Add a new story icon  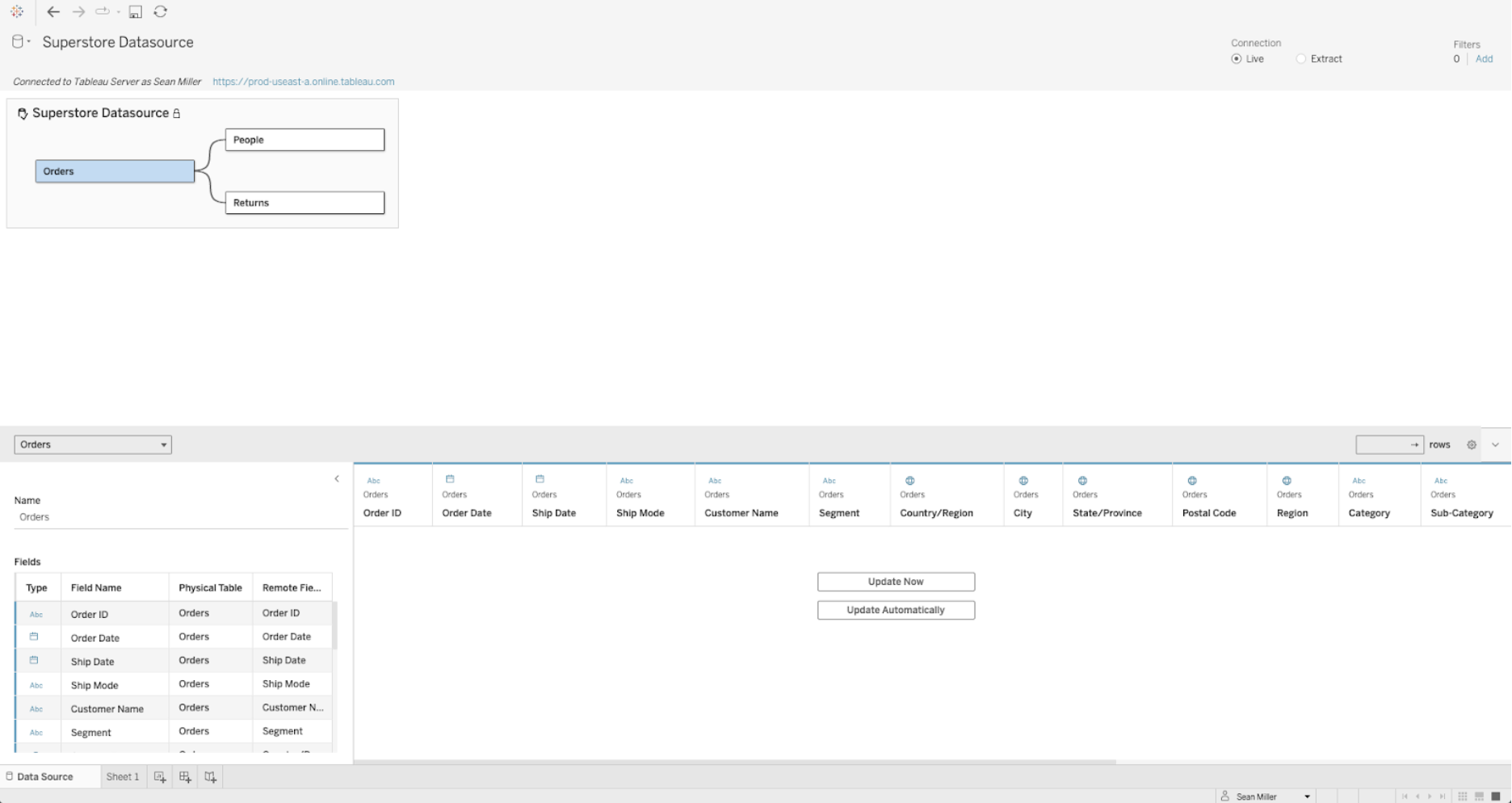tap(210, 777)
